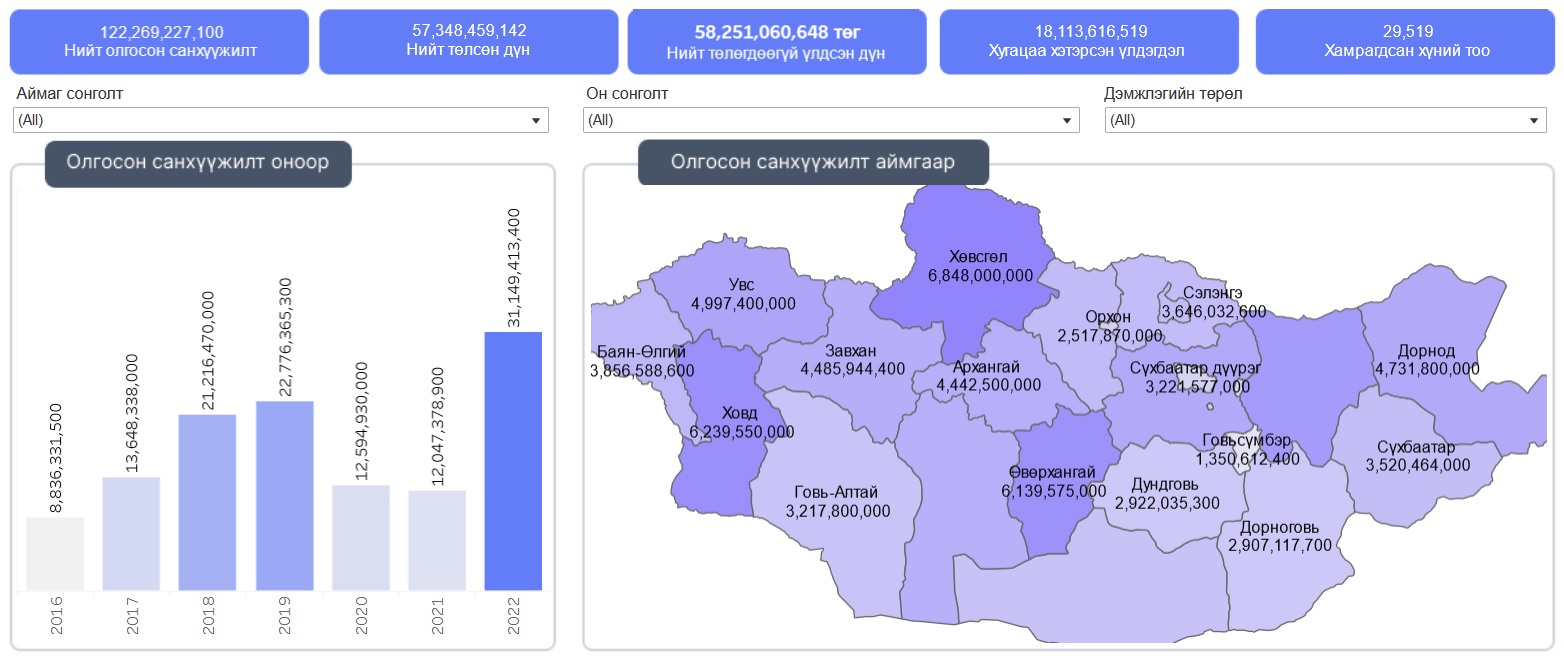Click the Нийт олгосон санхүүжилт card

coord(160,42)
